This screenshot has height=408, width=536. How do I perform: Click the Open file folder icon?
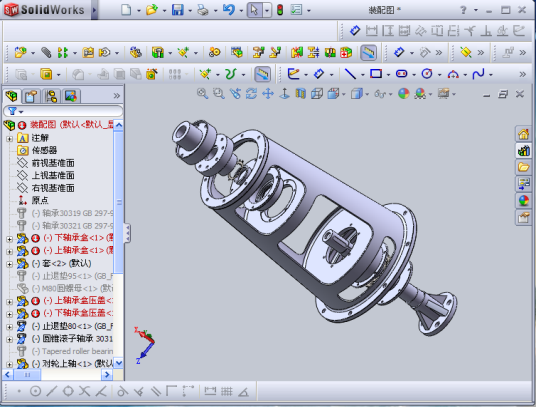(151, 10)
